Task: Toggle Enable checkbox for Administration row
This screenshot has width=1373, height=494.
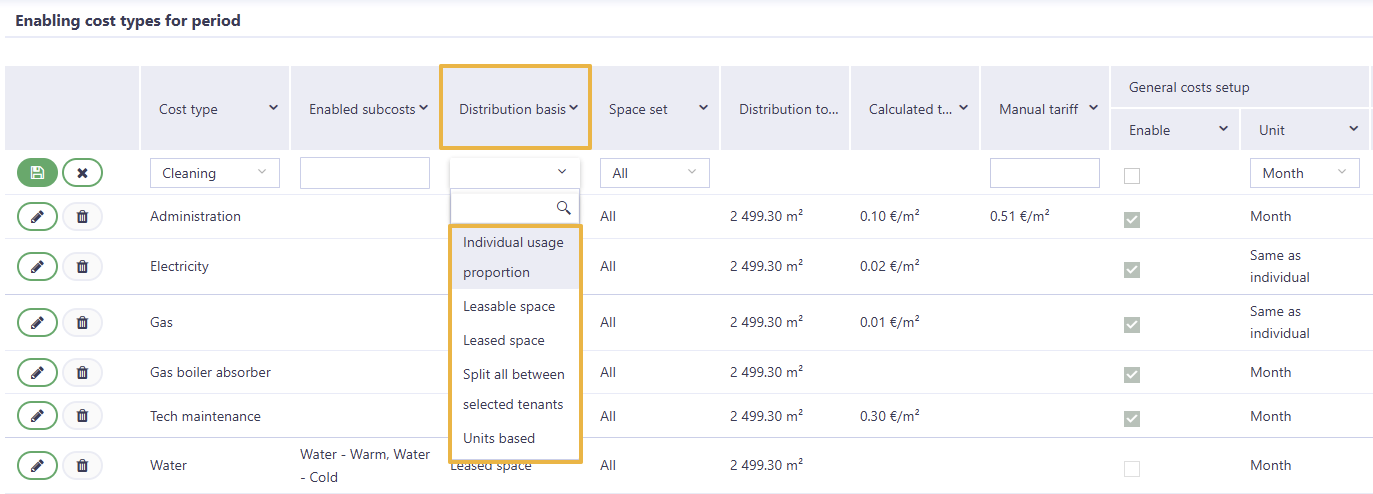Action: point(1132,219)
